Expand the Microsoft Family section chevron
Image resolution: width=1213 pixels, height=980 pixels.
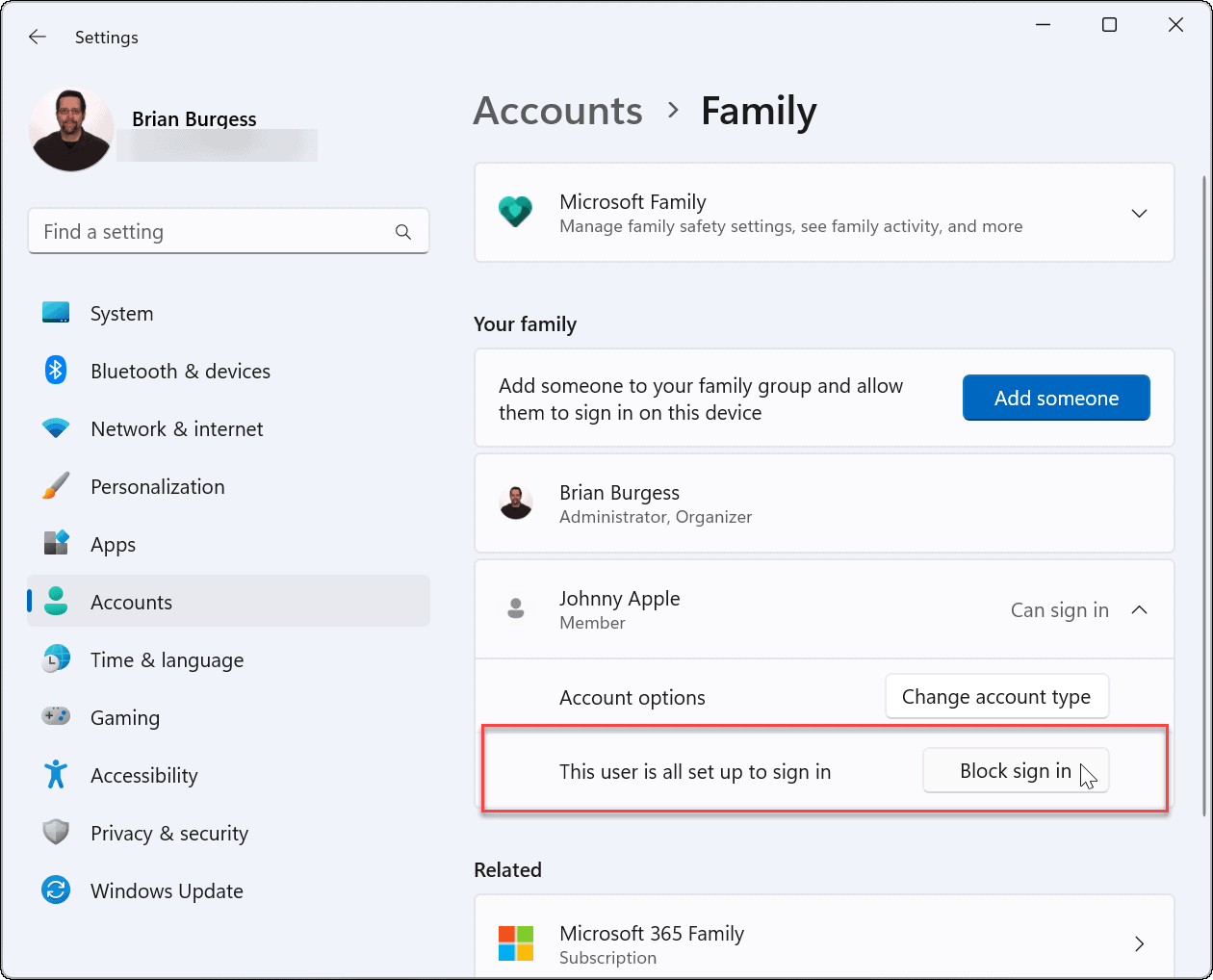[x=1139, y=213]
